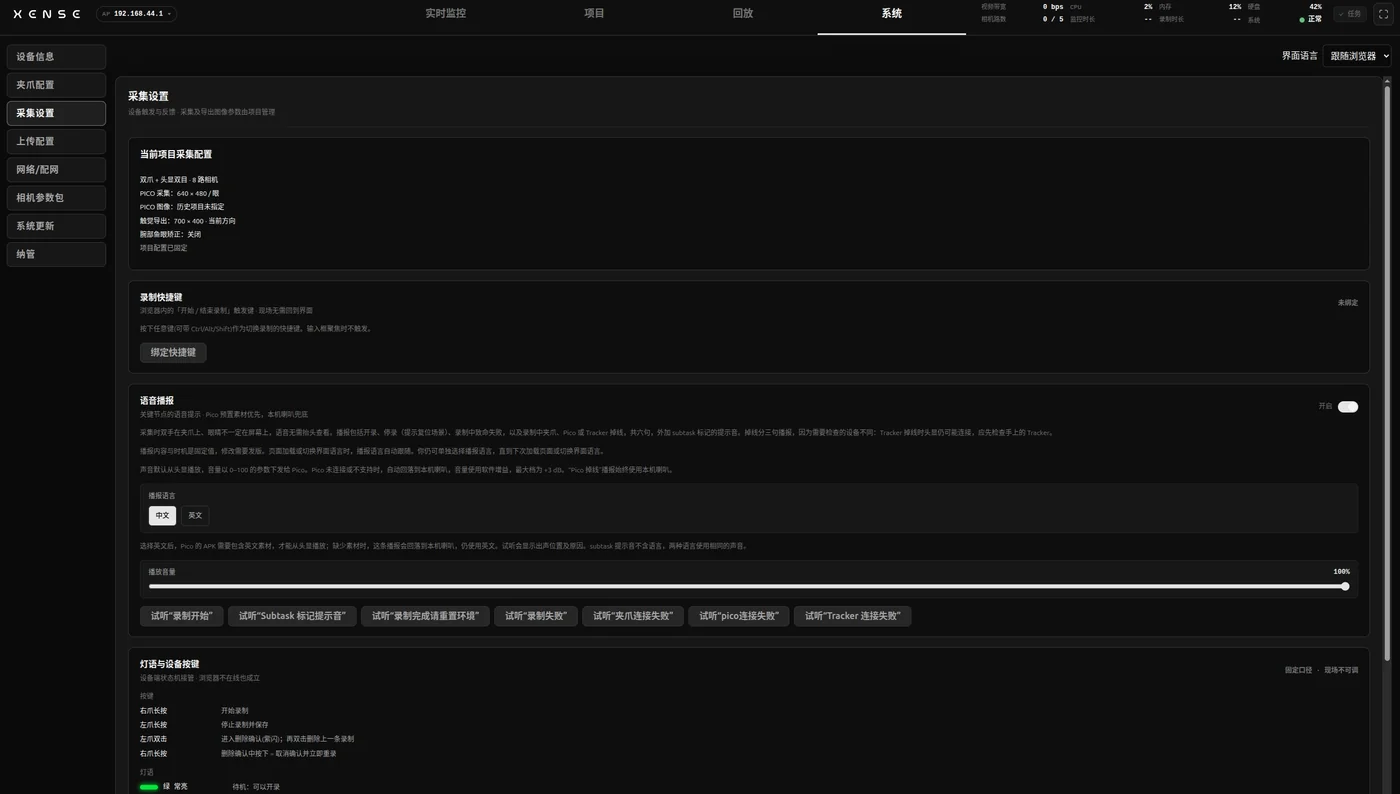Open the 系统更新 page
1400x794 pixels.
pyautogui.click(x=56, y=226)
